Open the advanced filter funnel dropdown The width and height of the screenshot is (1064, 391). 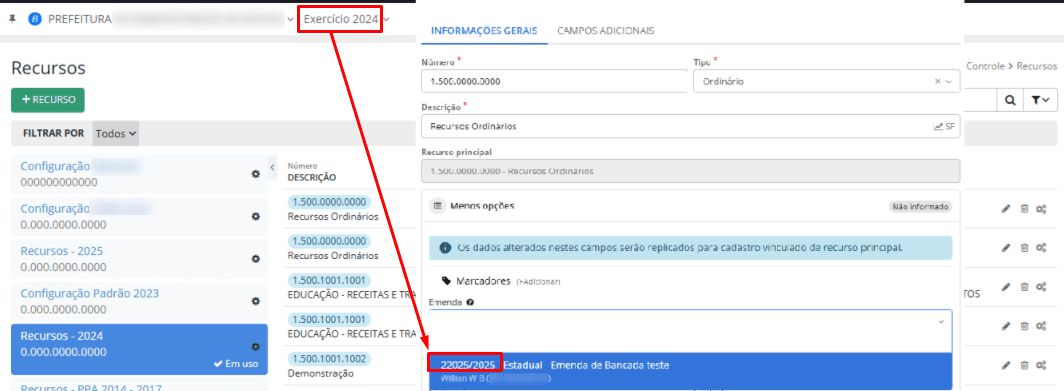pos(1040,100)
